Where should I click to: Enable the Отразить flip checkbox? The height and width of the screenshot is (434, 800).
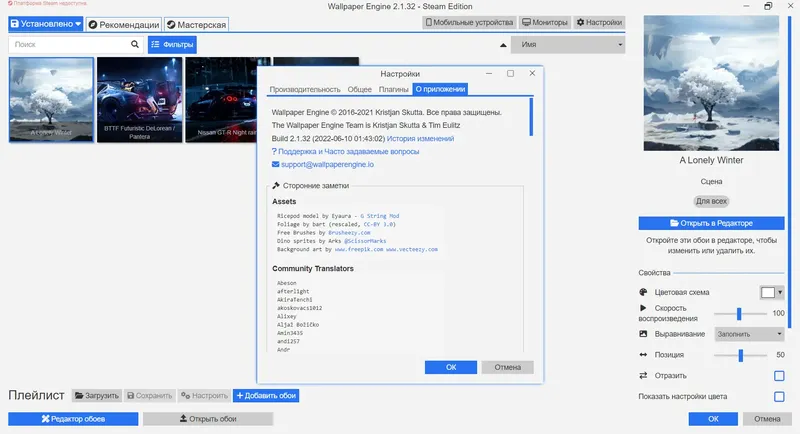point(779,376)
